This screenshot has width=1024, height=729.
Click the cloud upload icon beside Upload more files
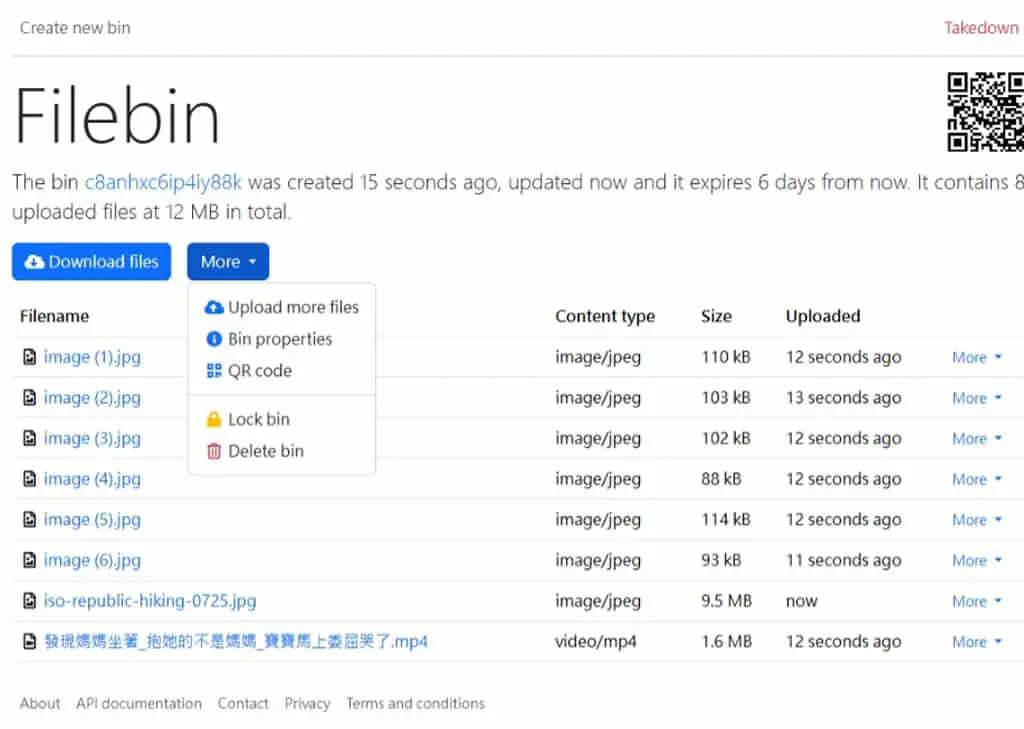point(214,307)
